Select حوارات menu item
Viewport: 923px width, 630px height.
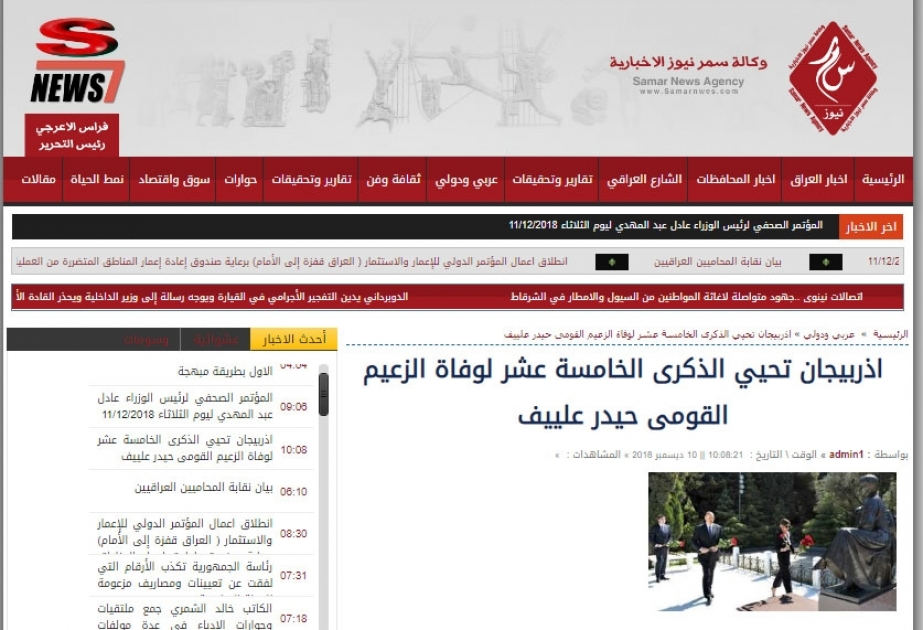click(241, 179)
